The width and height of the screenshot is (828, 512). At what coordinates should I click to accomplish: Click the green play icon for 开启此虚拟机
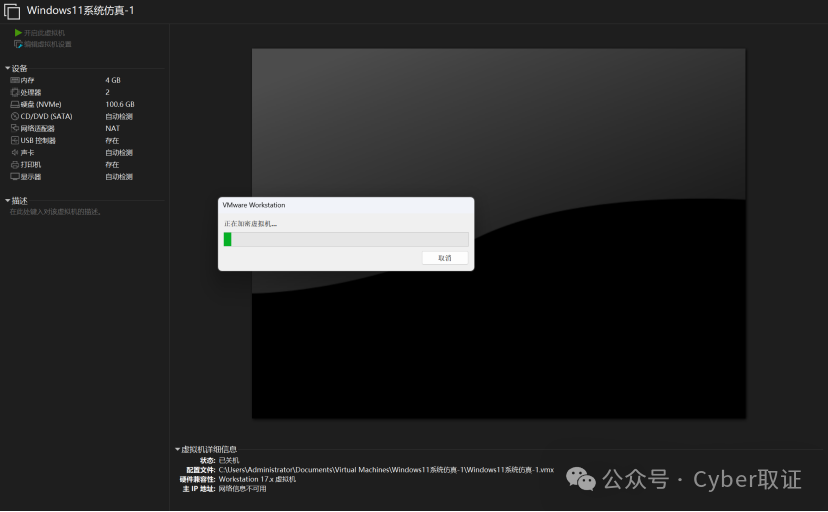[x=18, y=33]
